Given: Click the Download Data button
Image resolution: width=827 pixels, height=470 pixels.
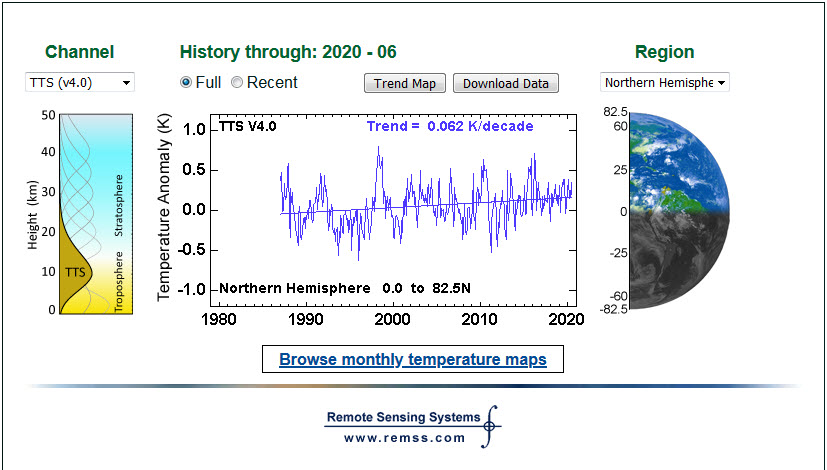Looking at the screenshot, I should point(506,83).
